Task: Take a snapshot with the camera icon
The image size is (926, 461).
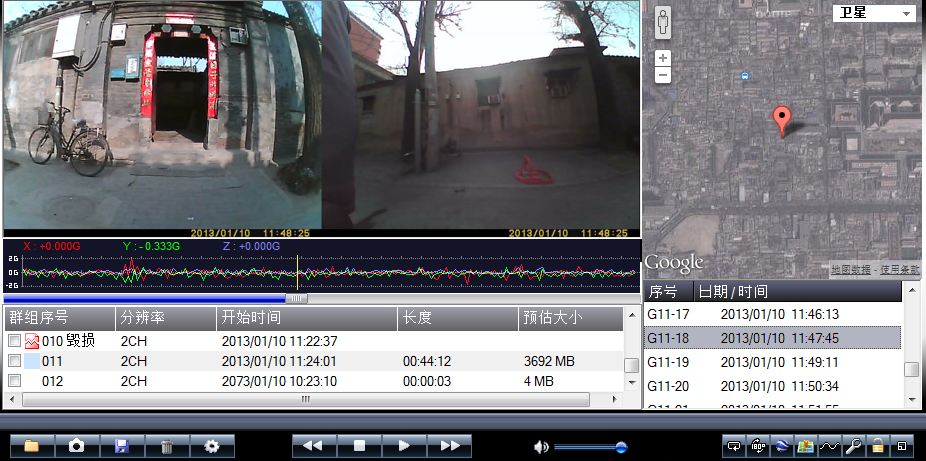Action: point(77,446)
